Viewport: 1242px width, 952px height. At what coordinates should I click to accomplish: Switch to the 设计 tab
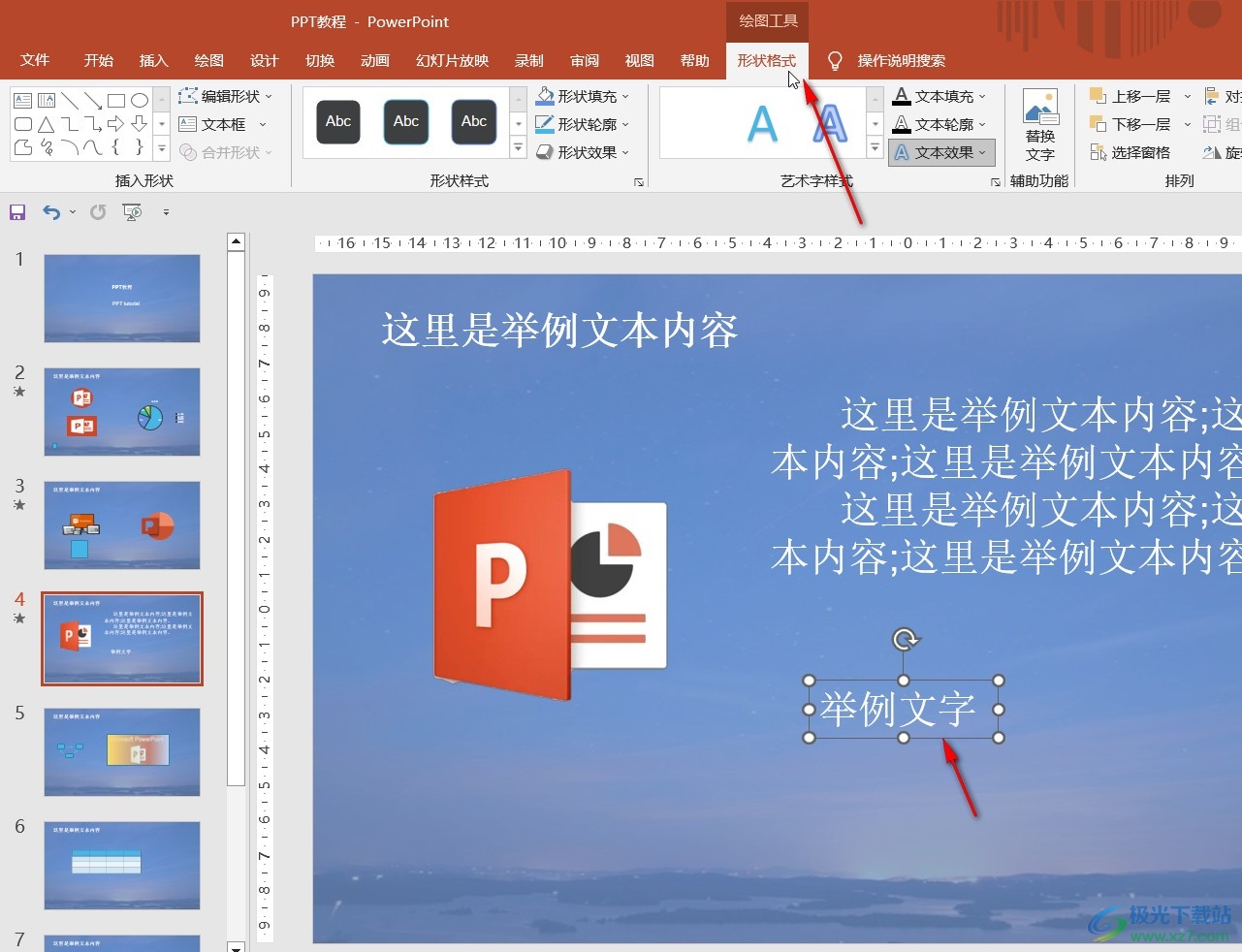coord(265,60)
